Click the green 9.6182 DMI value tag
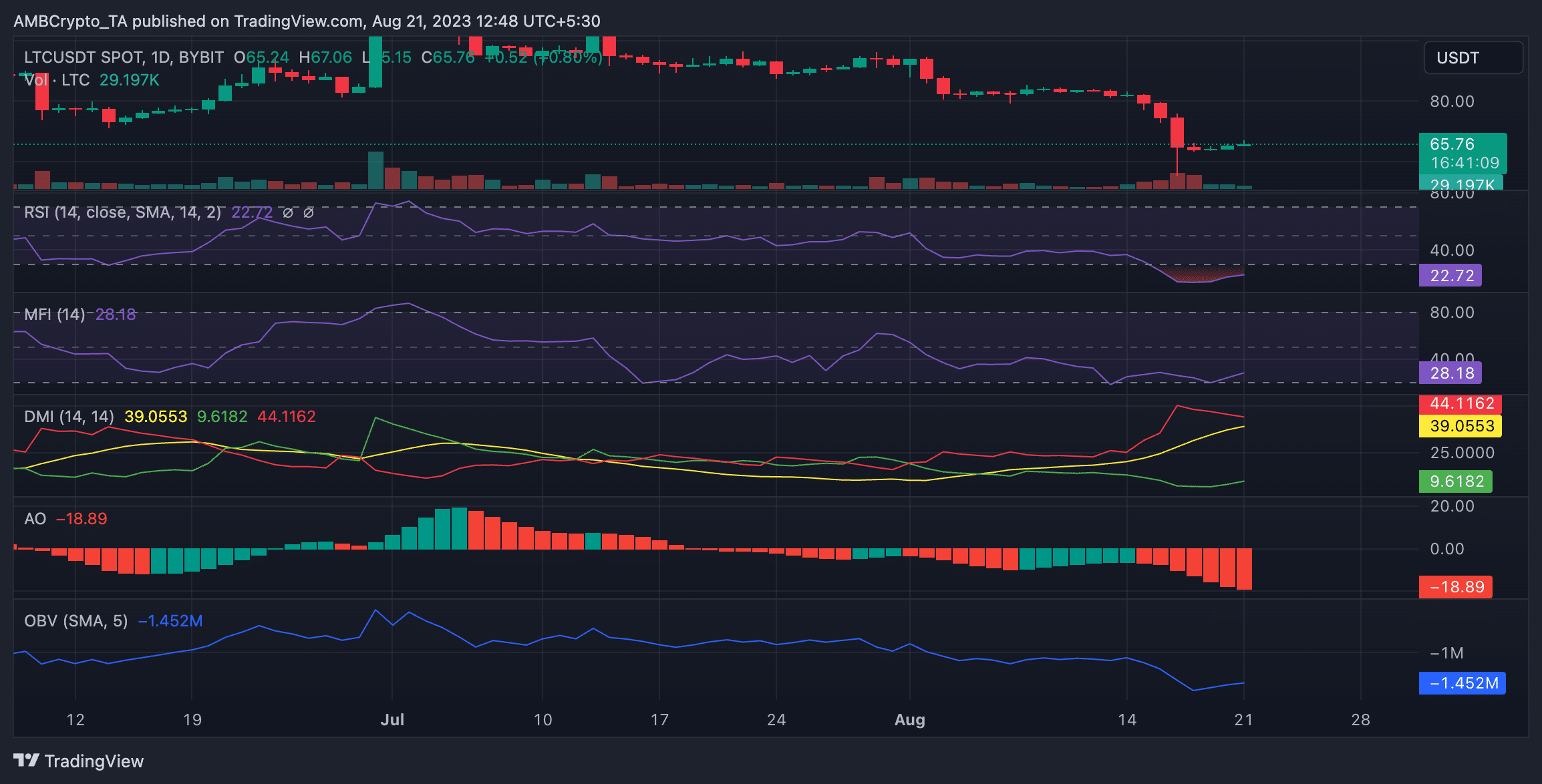This screenshot has width=1542, height=784. (1455, 481)
